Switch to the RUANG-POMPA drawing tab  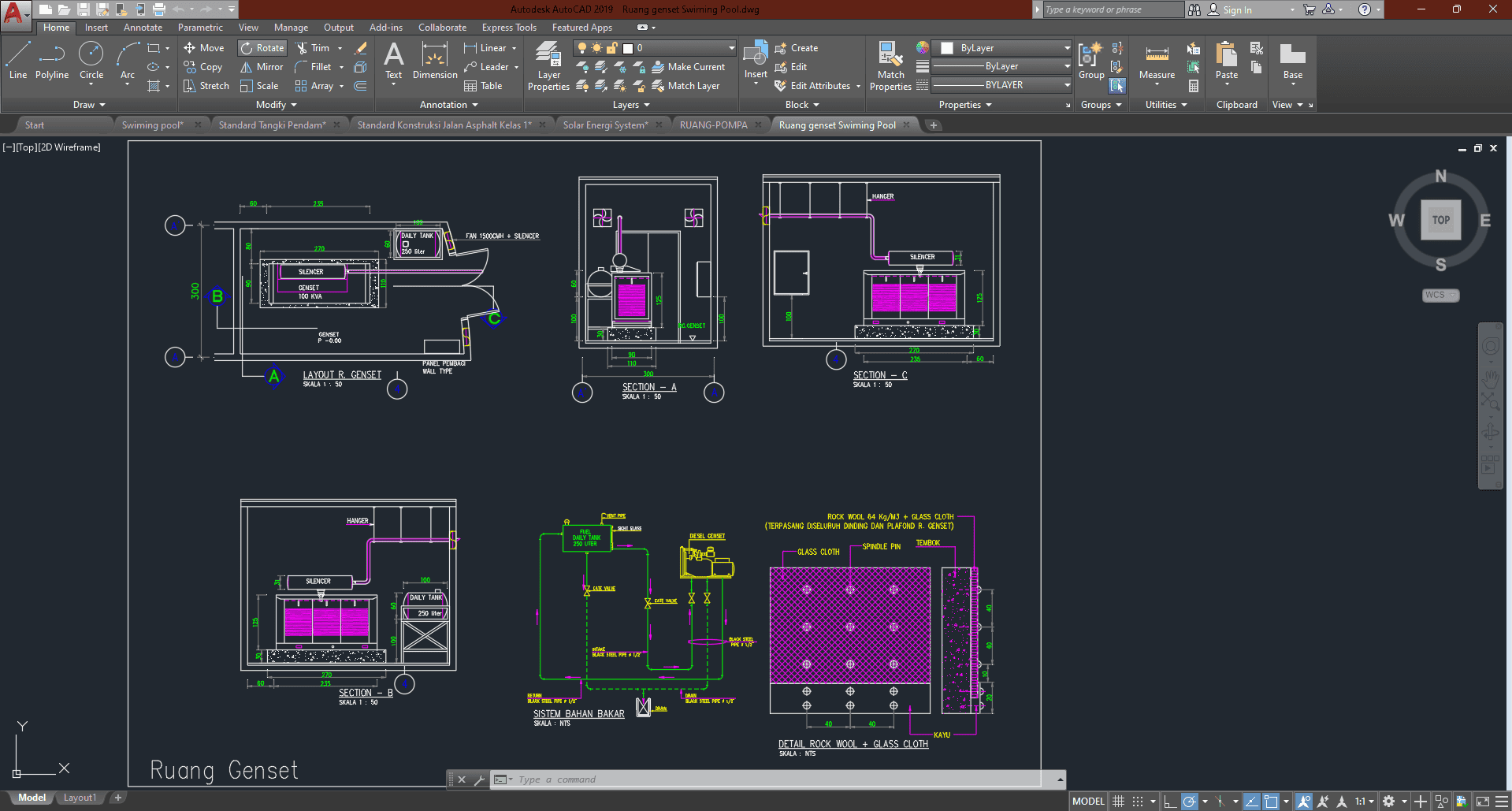[713, 125]
